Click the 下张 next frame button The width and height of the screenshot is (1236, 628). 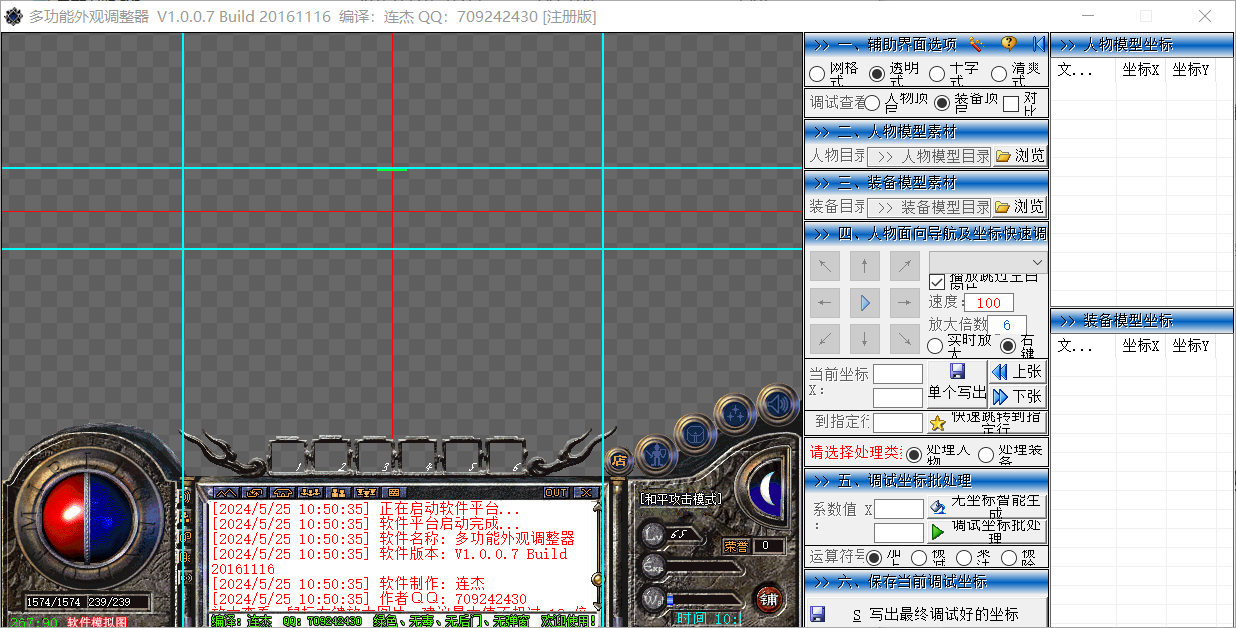tap(1017, 397)
